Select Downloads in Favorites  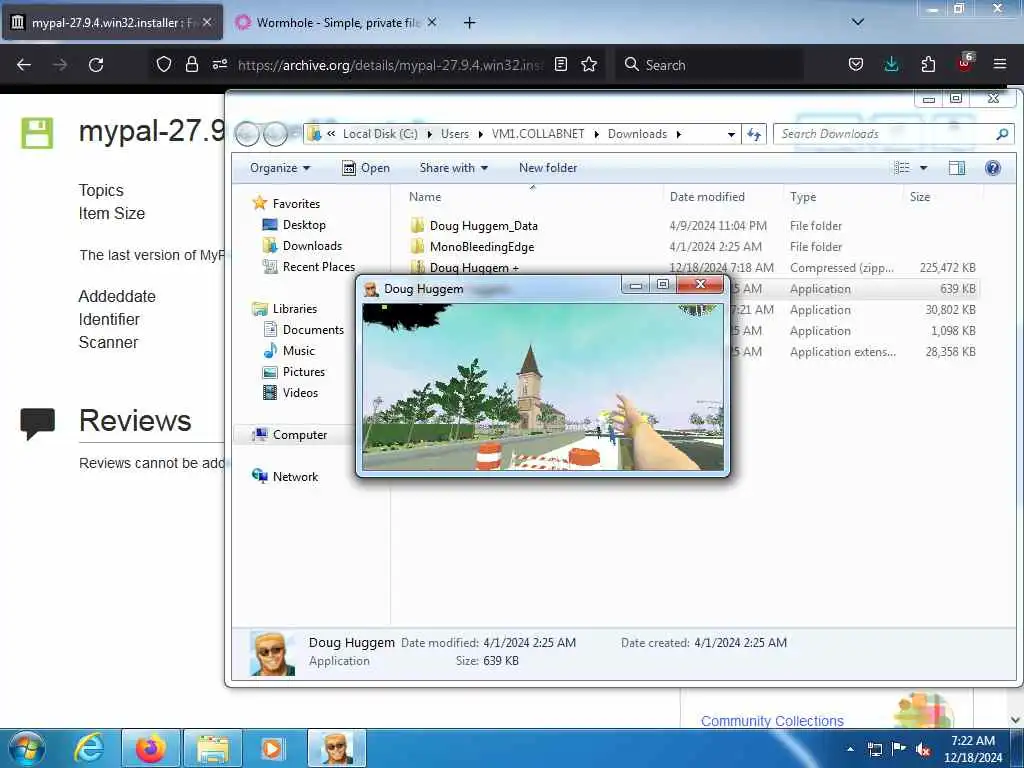[312, 246]
